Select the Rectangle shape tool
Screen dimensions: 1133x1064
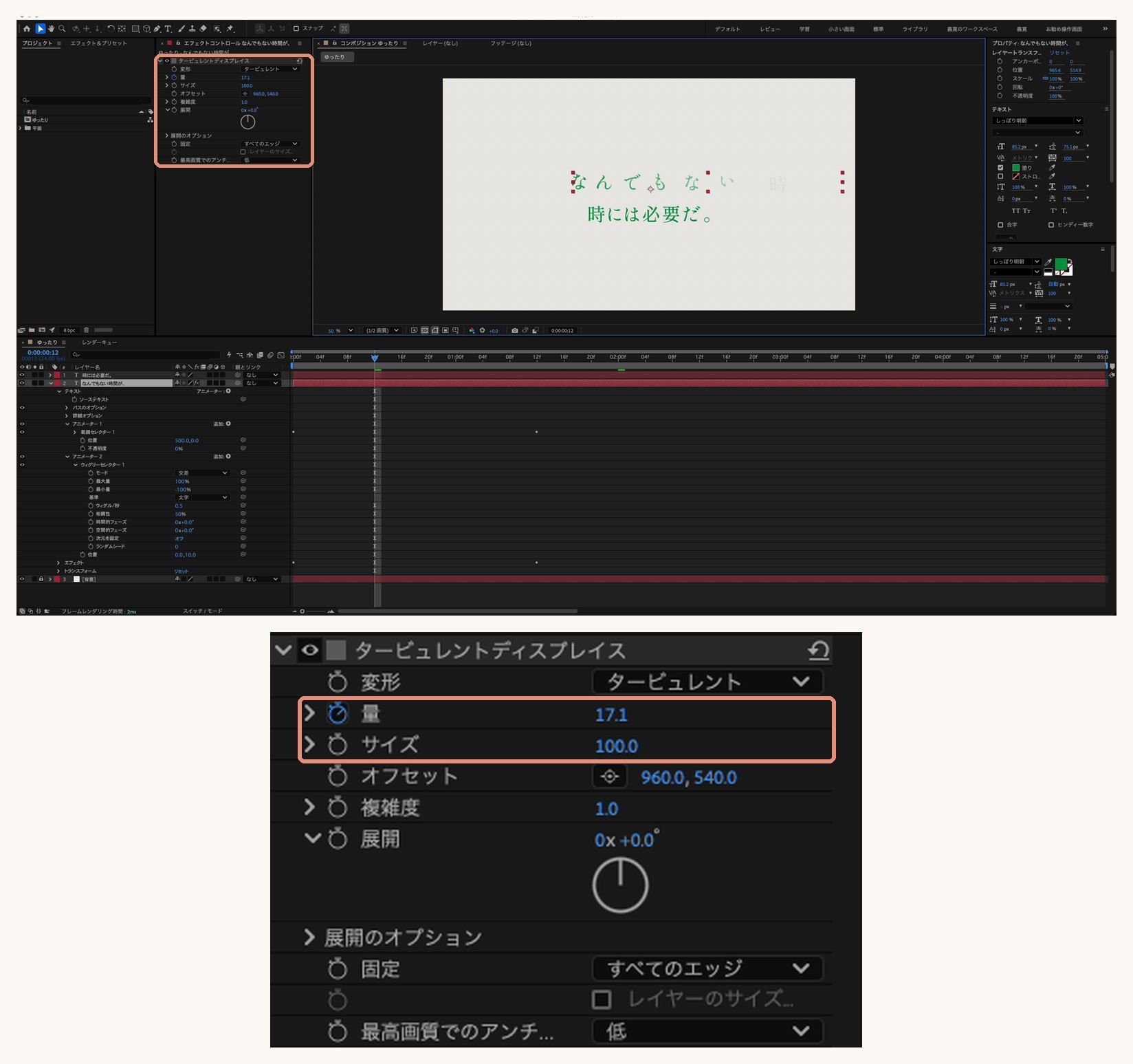click(x=135, y=29)
